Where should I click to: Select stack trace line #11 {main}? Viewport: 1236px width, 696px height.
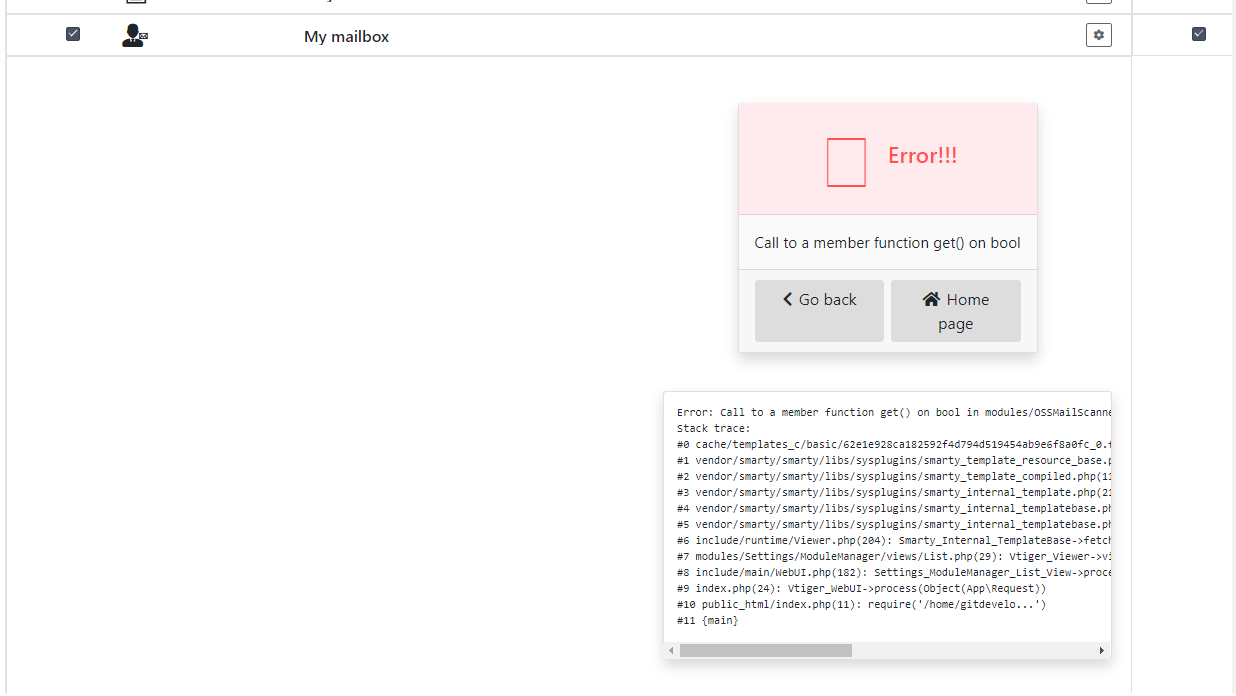[x=708, y=620]
